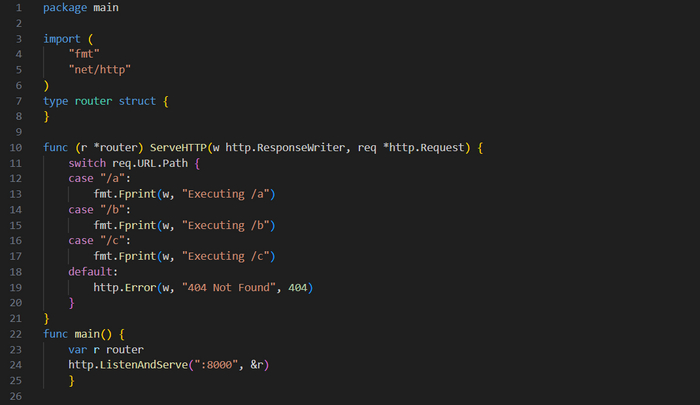Click the 'default' keyword

point(93,271)
